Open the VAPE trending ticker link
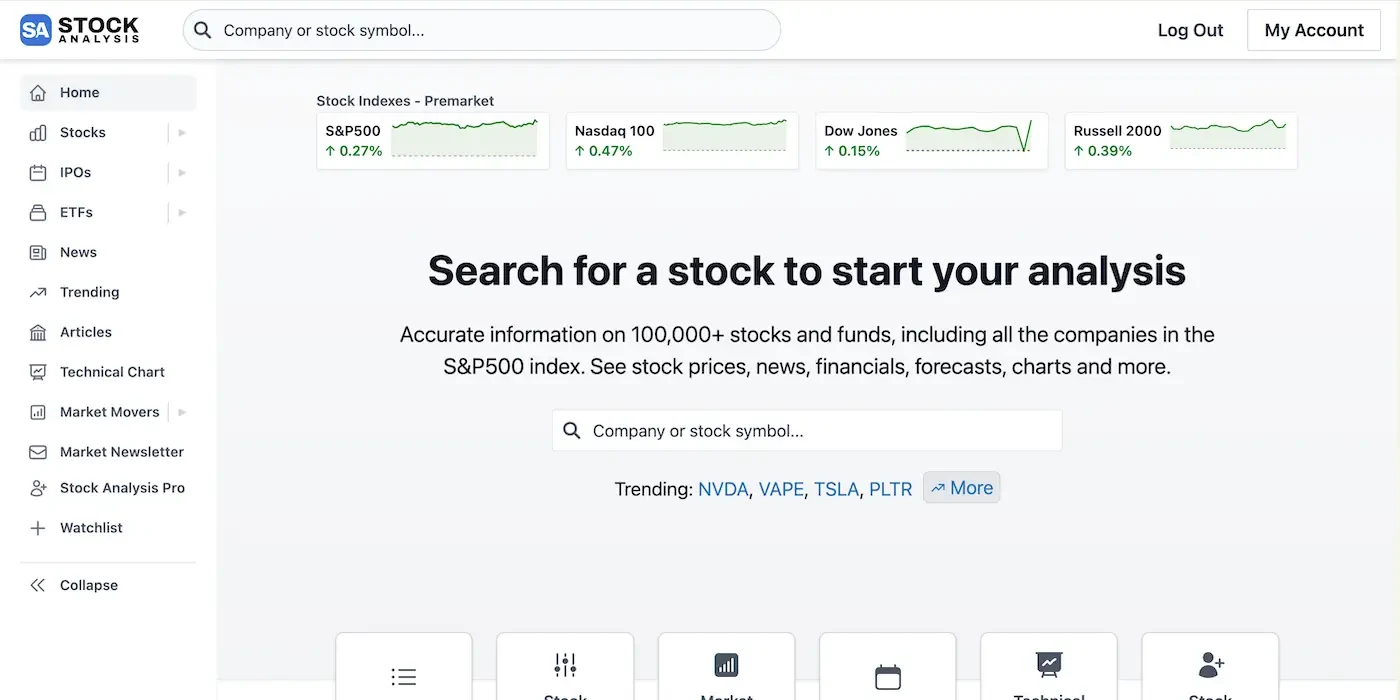This screenshot has width=1400, height=700. [781, 489]
